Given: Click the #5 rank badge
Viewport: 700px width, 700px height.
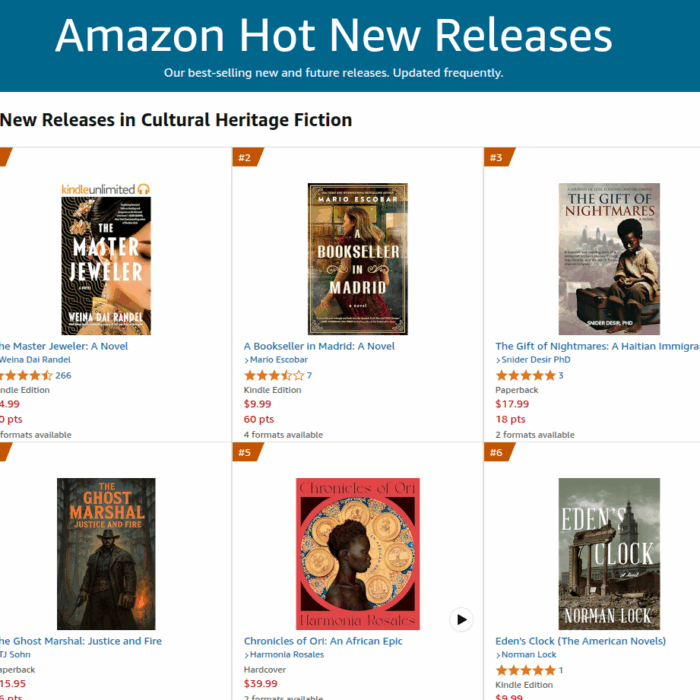Looking at the screenshot, I should point(247,452).
